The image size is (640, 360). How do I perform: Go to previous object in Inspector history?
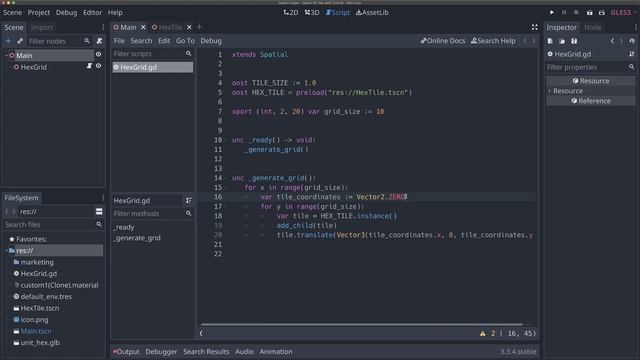pos(612,41)
